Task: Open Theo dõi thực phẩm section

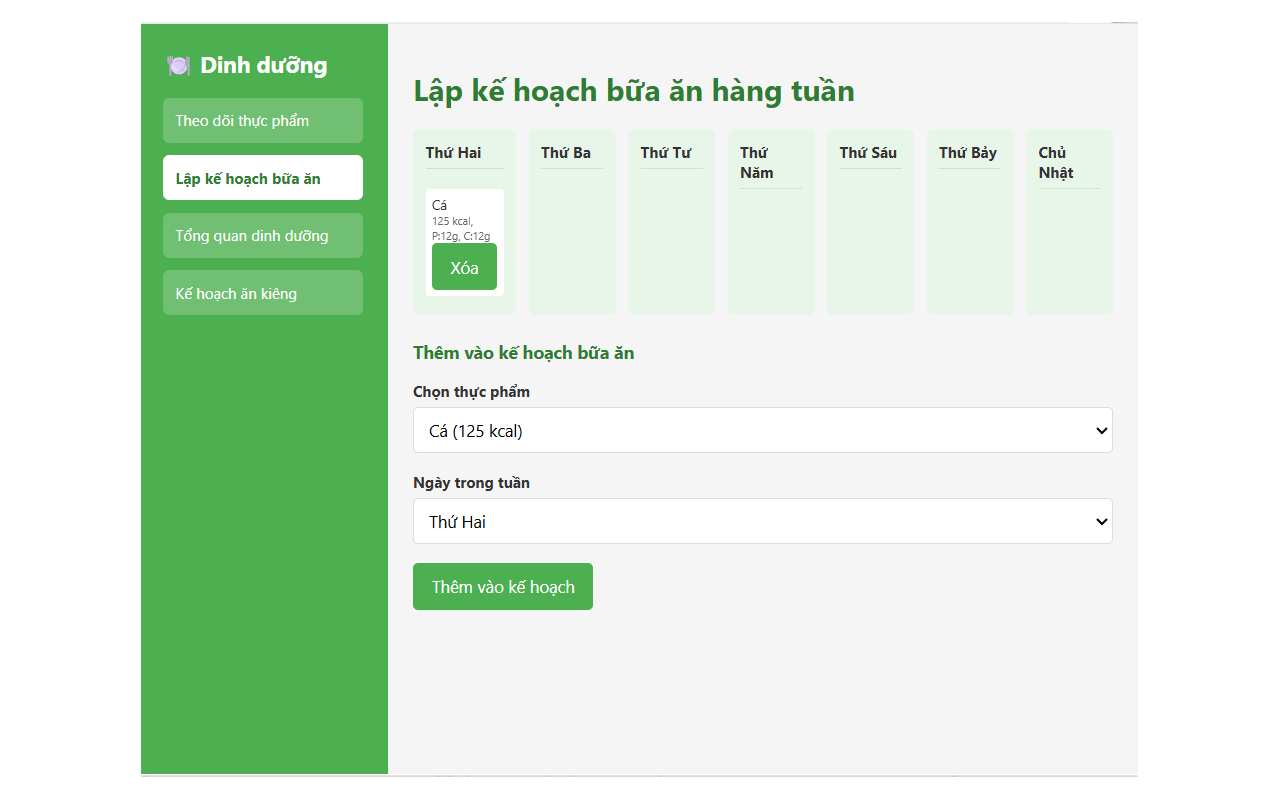Action: (x=263, y=121)
